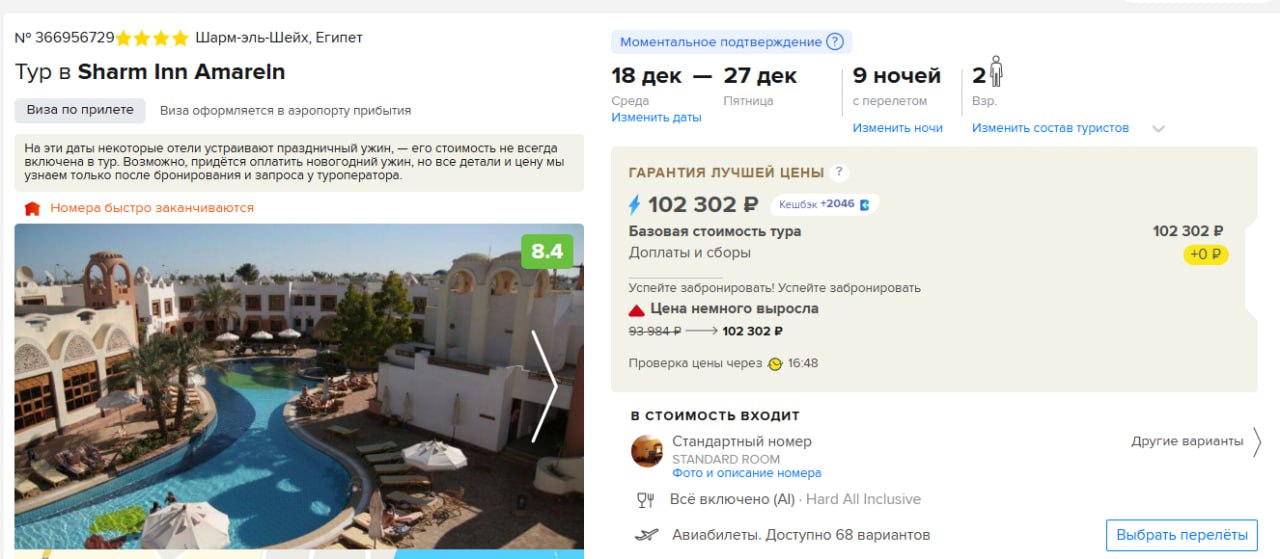Viewport: 1280px width, 559px height.
Task: Click the help icon beside Гарантия лучшей цены
Action: point(840,172)
